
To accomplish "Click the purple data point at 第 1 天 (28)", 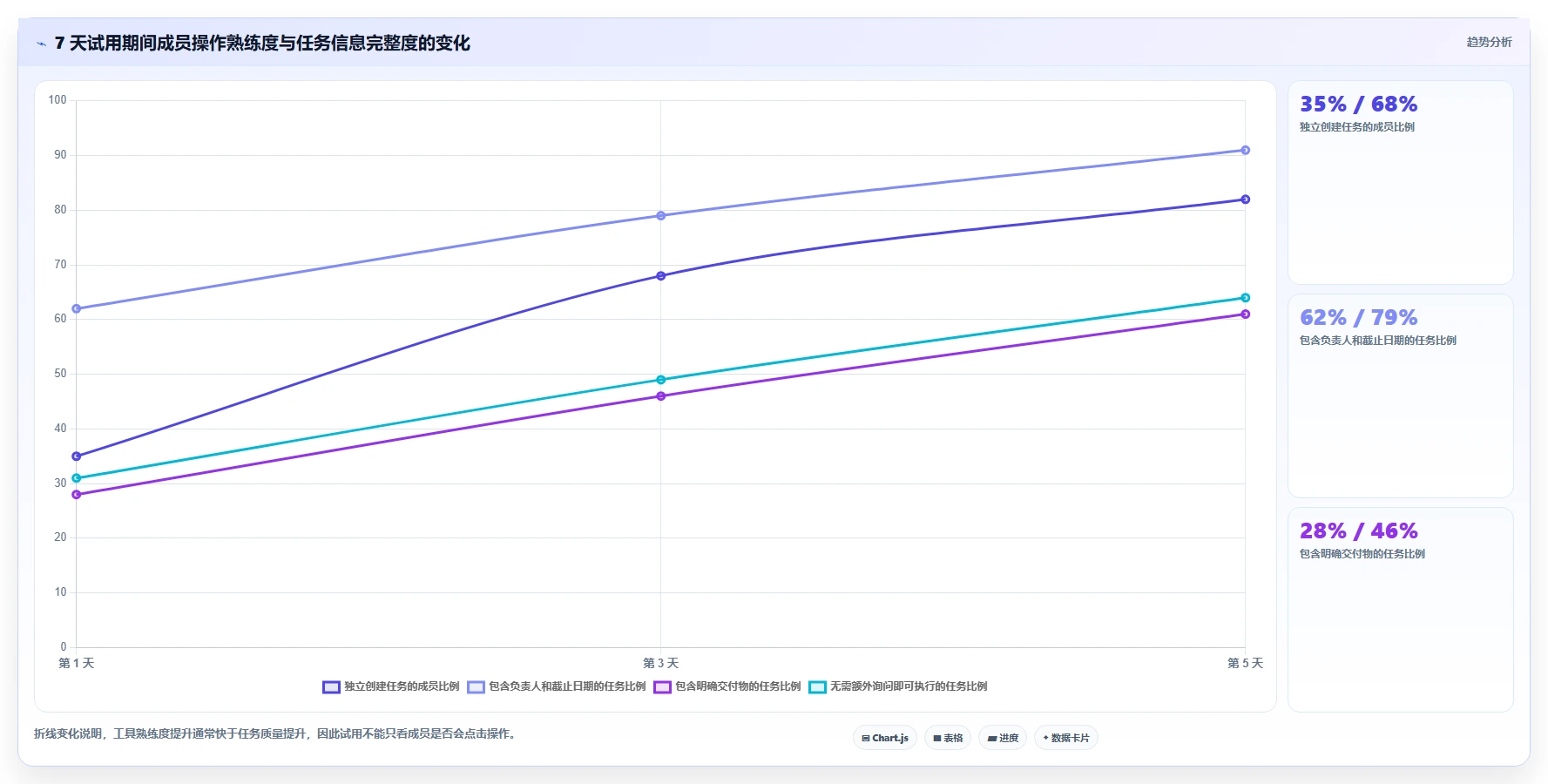I will pyautogui.click(x=76, y=495).
